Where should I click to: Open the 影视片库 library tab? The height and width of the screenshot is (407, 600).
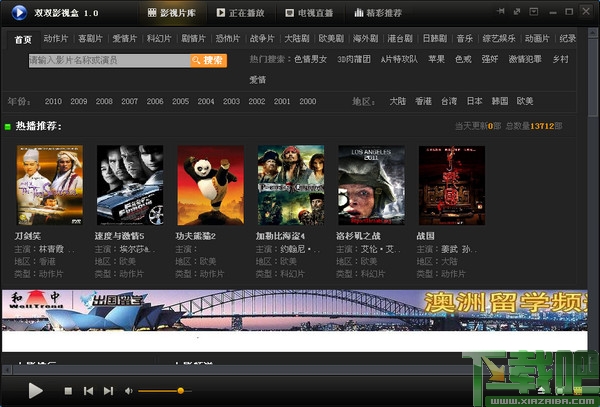172,13
